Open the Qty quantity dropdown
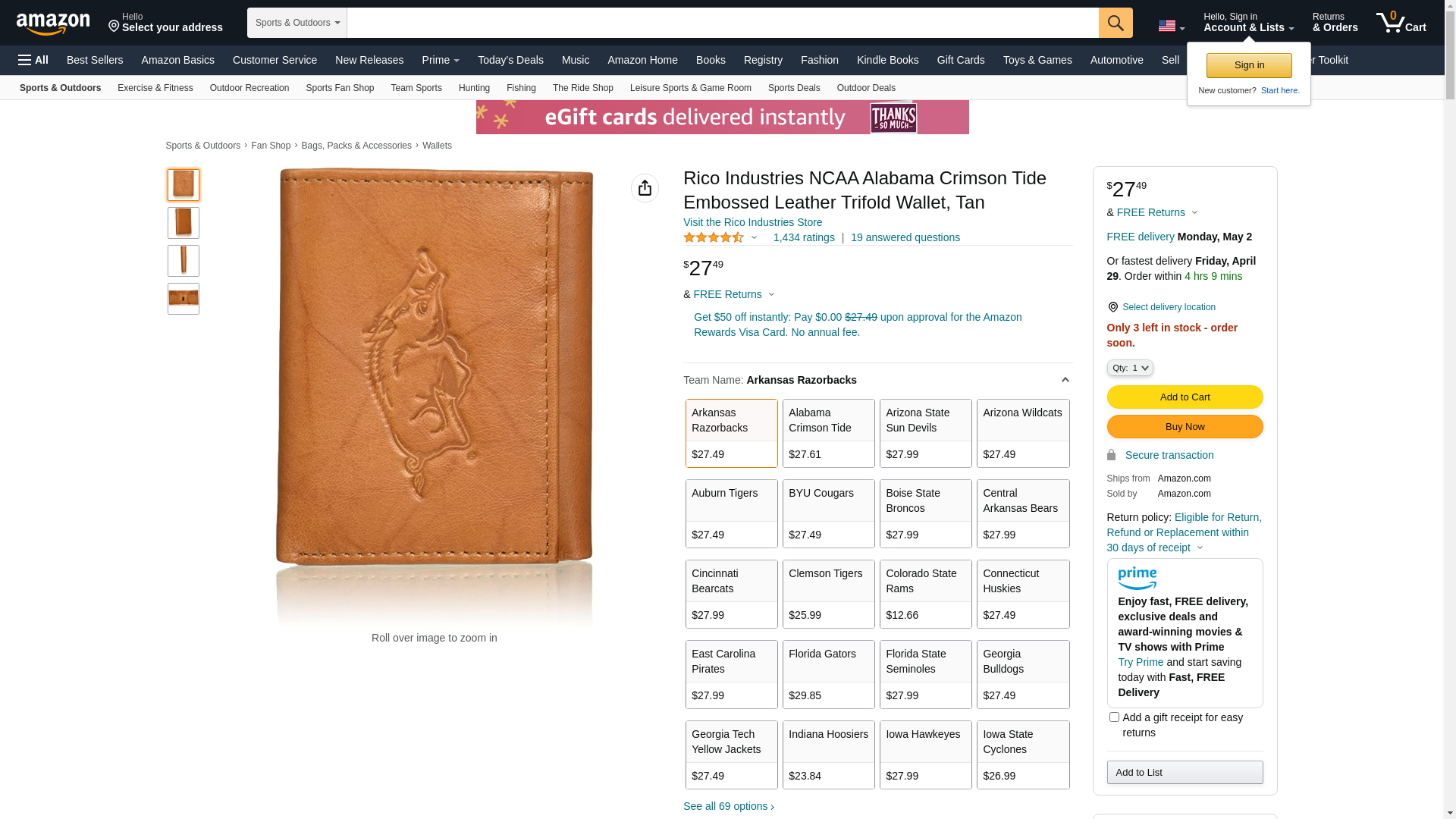 [1130, 368]
